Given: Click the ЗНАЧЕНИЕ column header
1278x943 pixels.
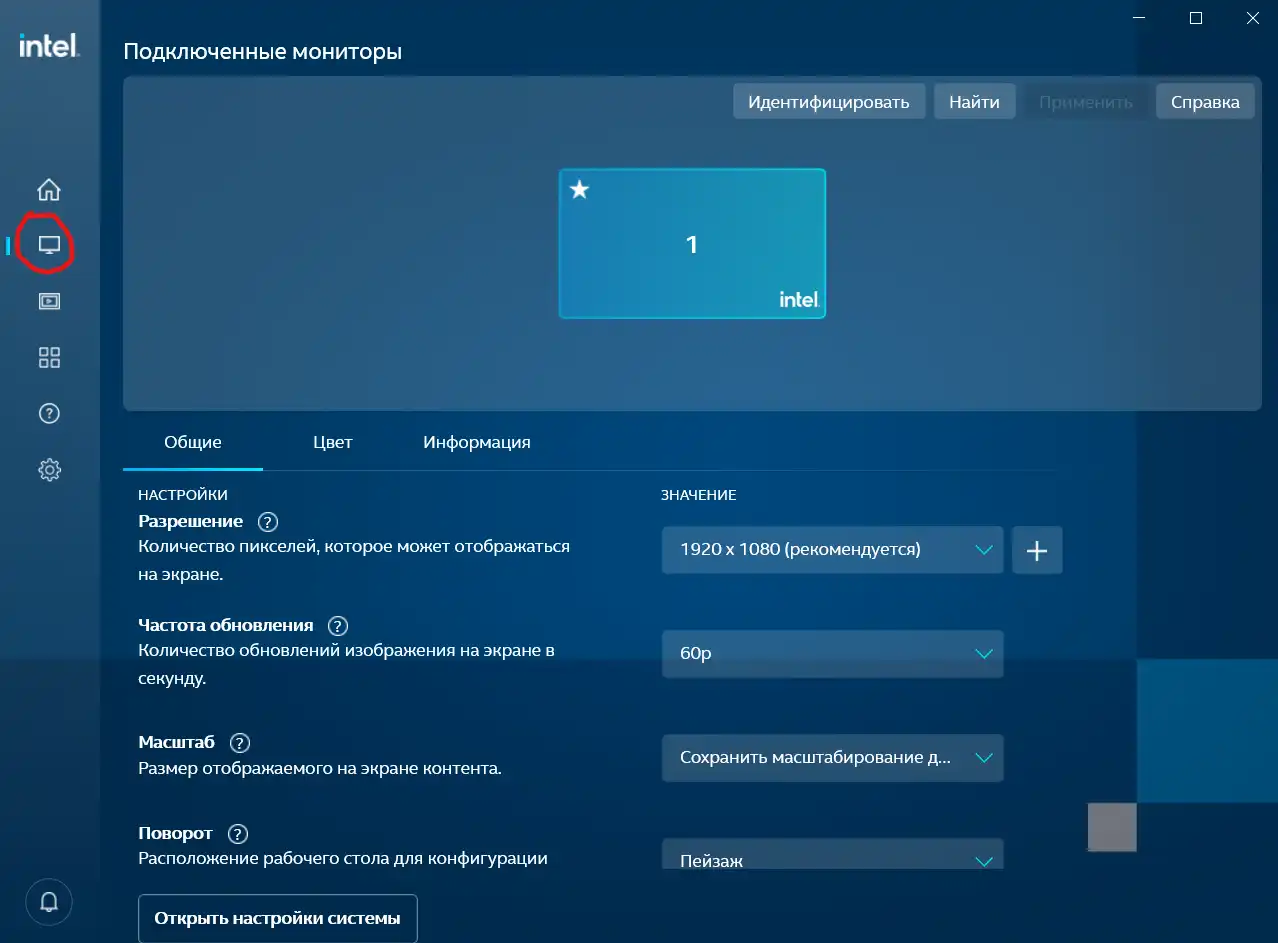Looking at the screenshot, I should tap(699, 495).
